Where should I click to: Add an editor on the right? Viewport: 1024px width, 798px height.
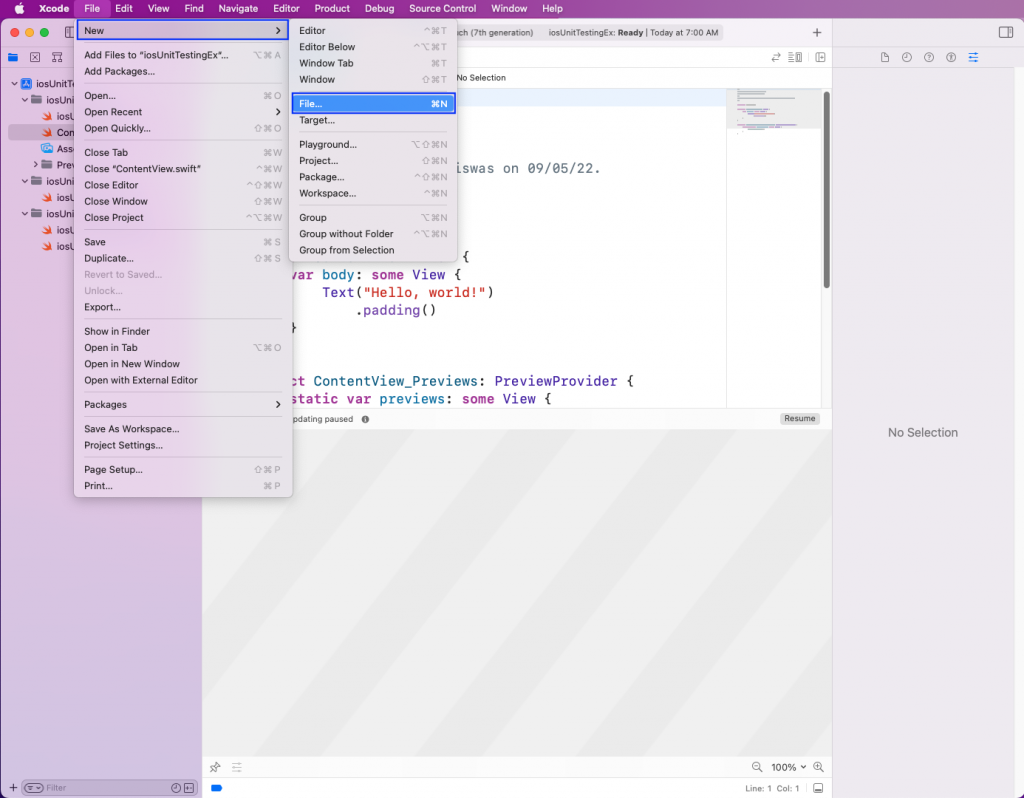(820, 57)
